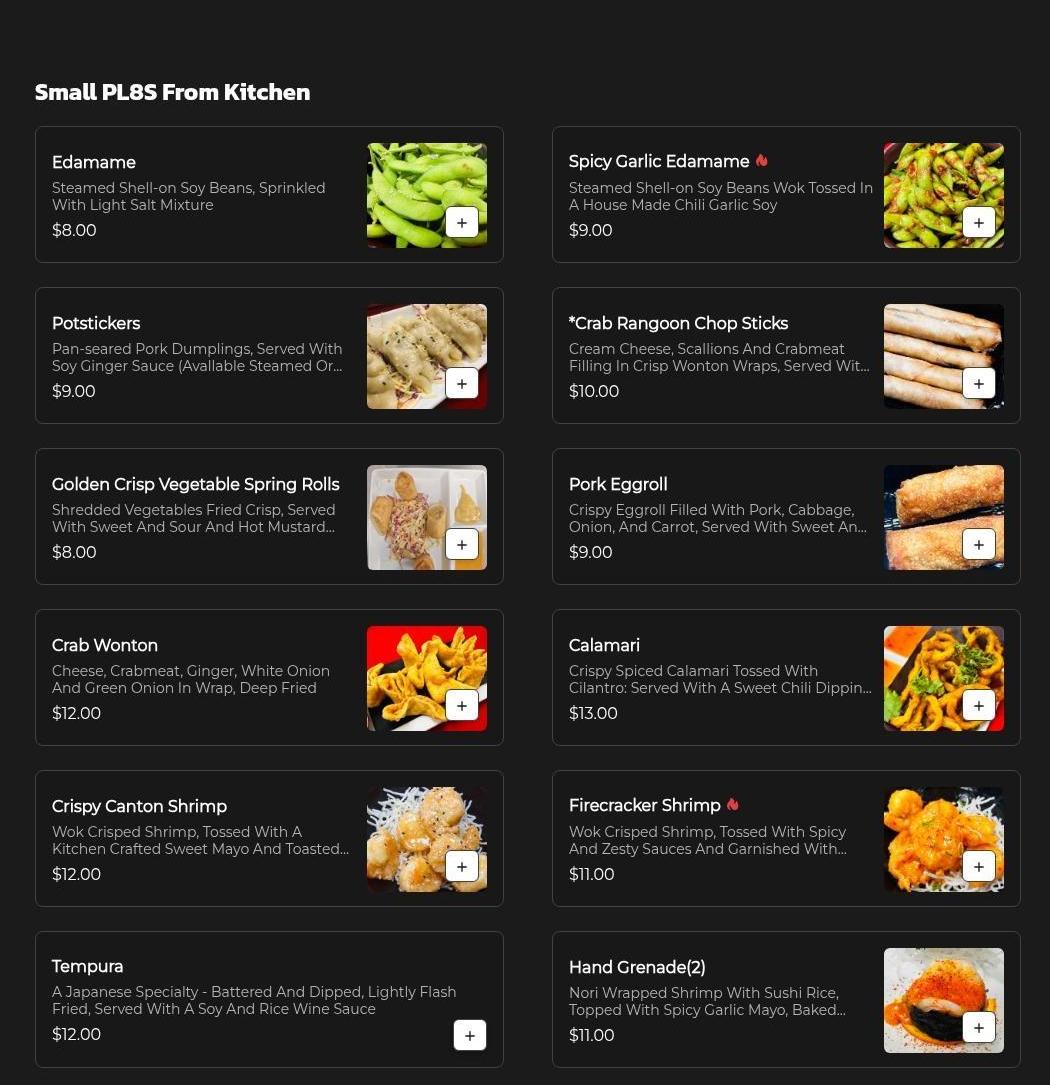Add Crispy Canton Shrimp to cart

(x=462, y=867)
